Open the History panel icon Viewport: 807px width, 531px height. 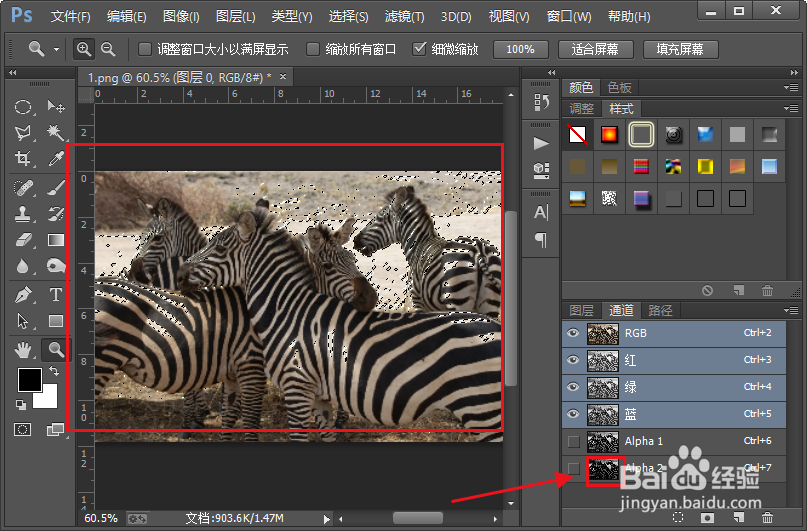(x=541, y=102)
